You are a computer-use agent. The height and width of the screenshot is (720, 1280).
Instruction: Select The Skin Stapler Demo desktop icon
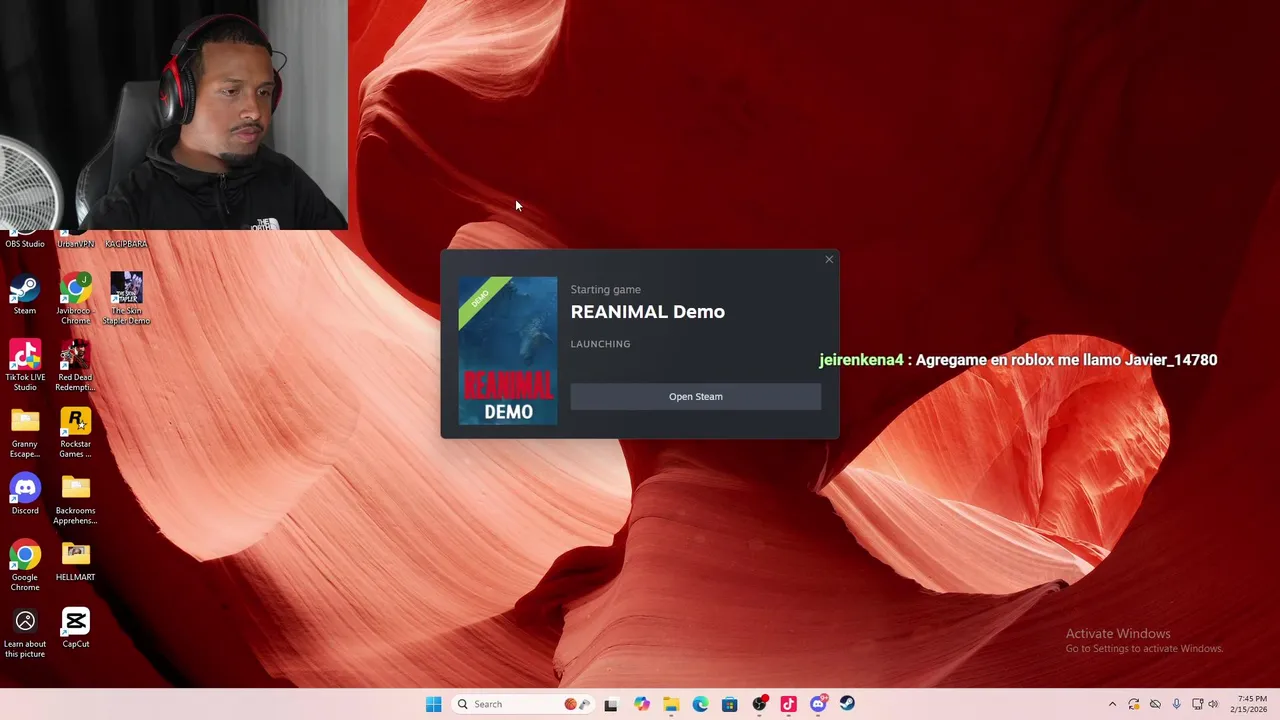(x=126, y=298)
